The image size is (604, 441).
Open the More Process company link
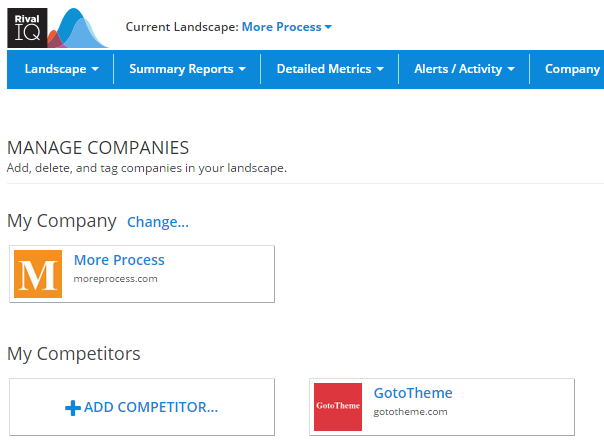tap(119, 260)
